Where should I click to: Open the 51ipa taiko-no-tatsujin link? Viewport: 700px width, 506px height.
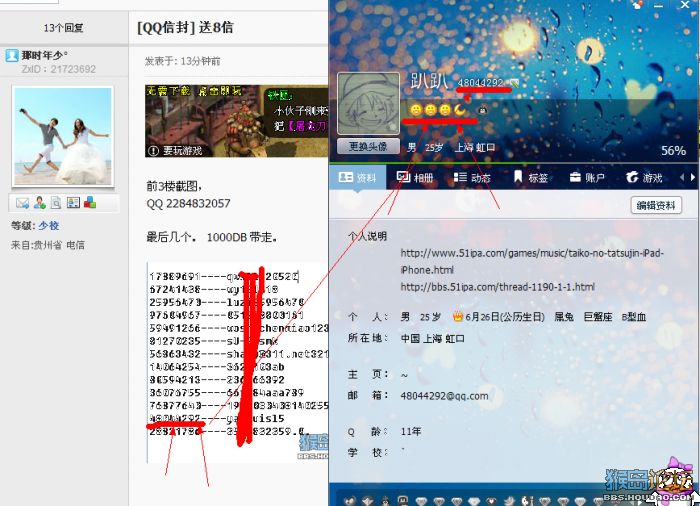coord(532,261)
